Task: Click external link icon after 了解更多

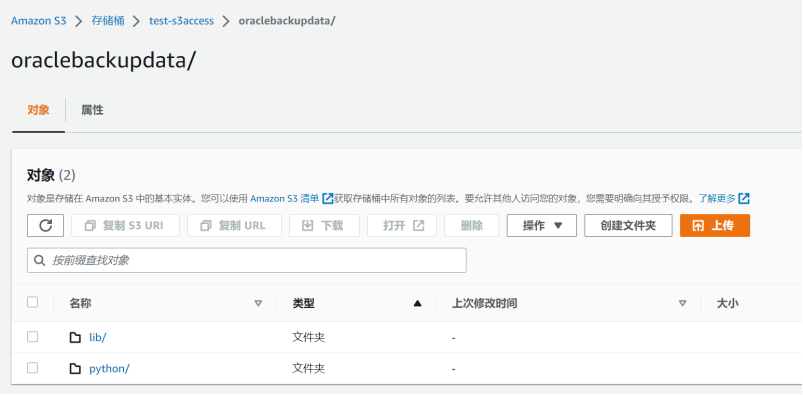Action: (744, 198)
